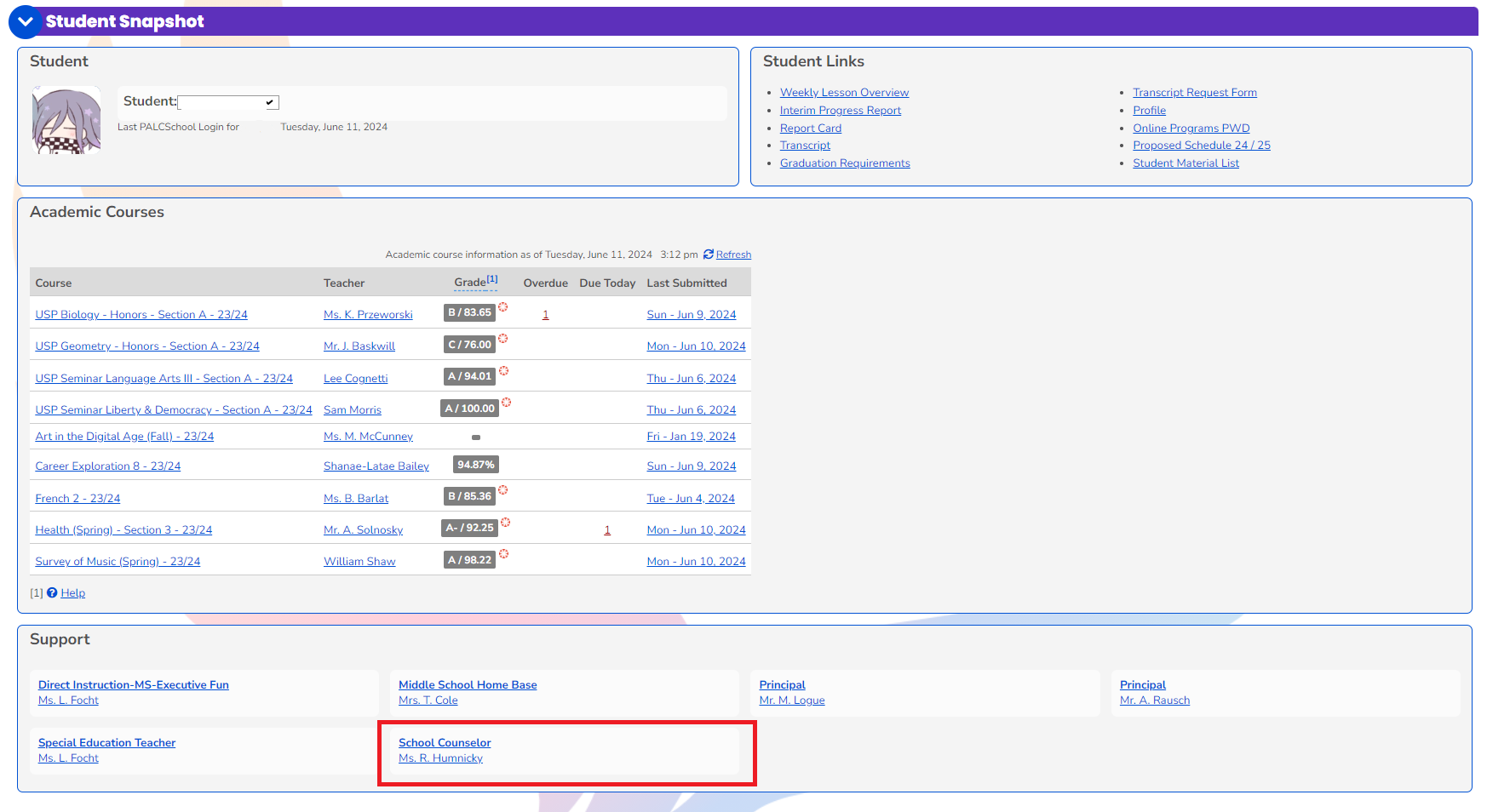Refresh academic course information with the refresh icon
The image size is (1487, 812).
tap(709, 254)
